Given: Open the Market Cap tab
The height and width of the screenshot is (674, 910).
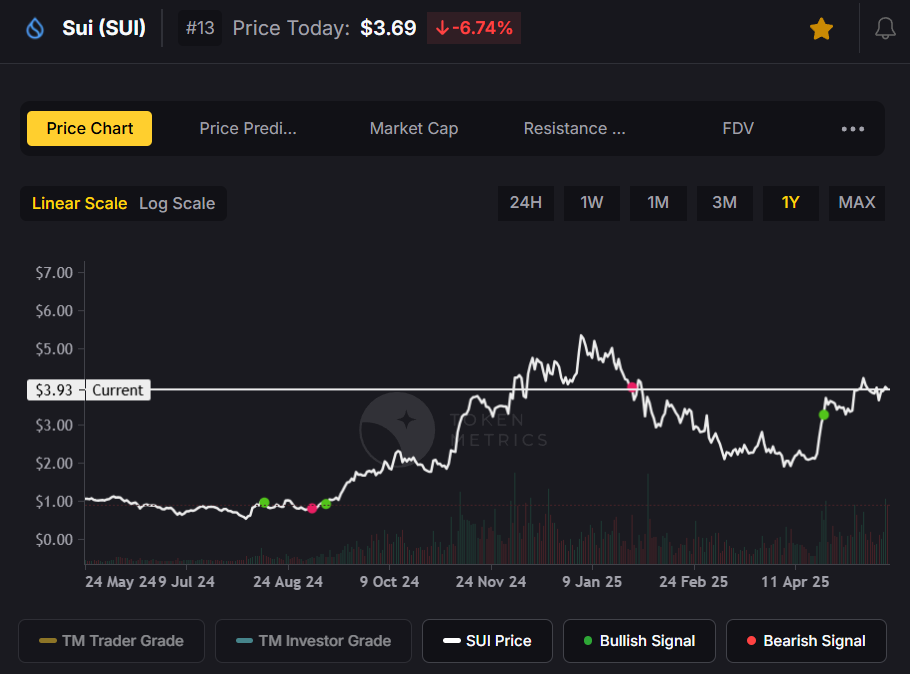Looking at the screenshot, I should (414, 128).
